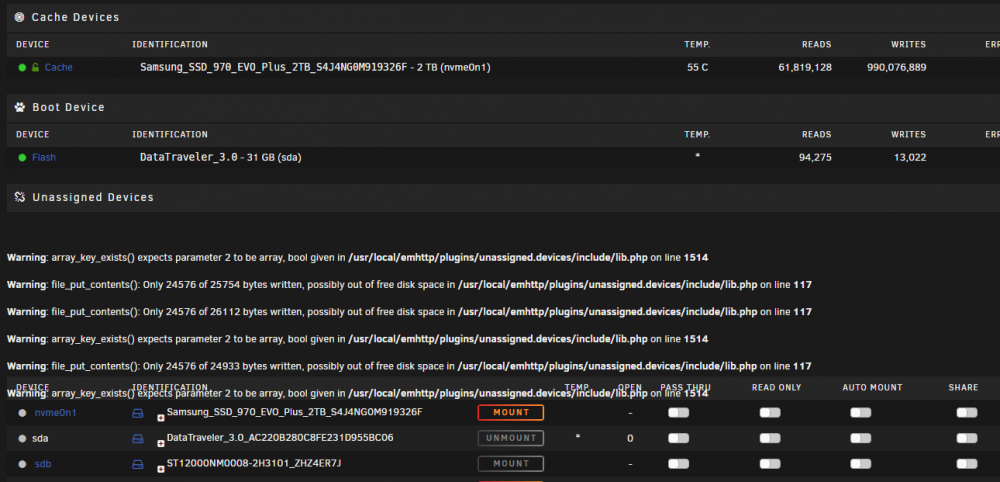Open the sdb device link
This screenshot has height=482, width=1000.
click(43, 464)
